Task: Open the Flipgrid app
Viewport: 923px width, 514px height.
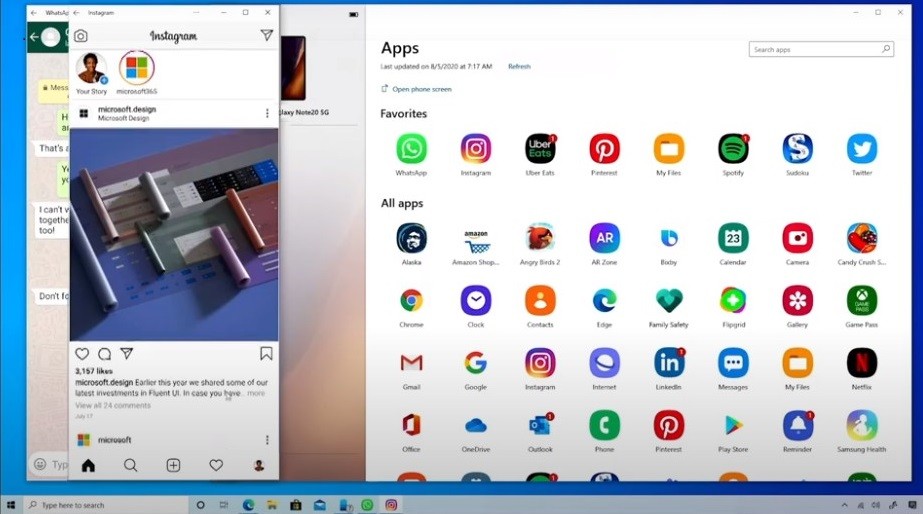Action: coord(733,301)
